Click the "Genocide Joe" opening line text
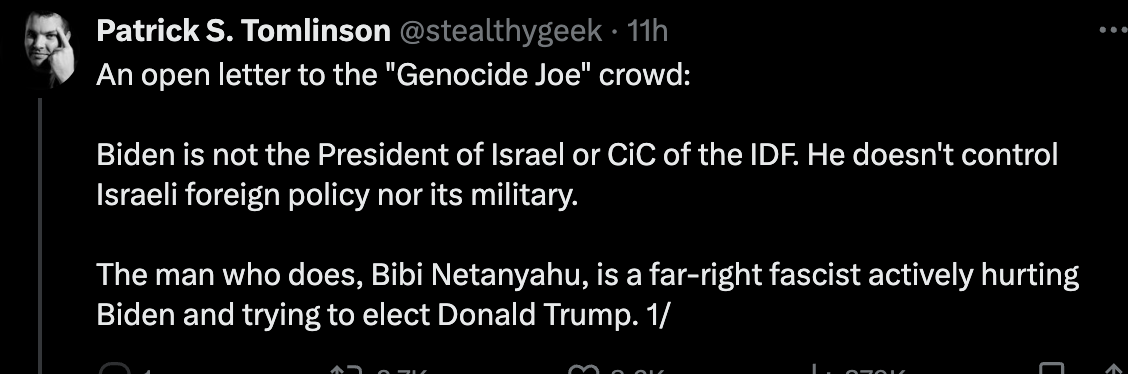The width and height of the screenshot is (1128, 374). click(x=394, y=75)
